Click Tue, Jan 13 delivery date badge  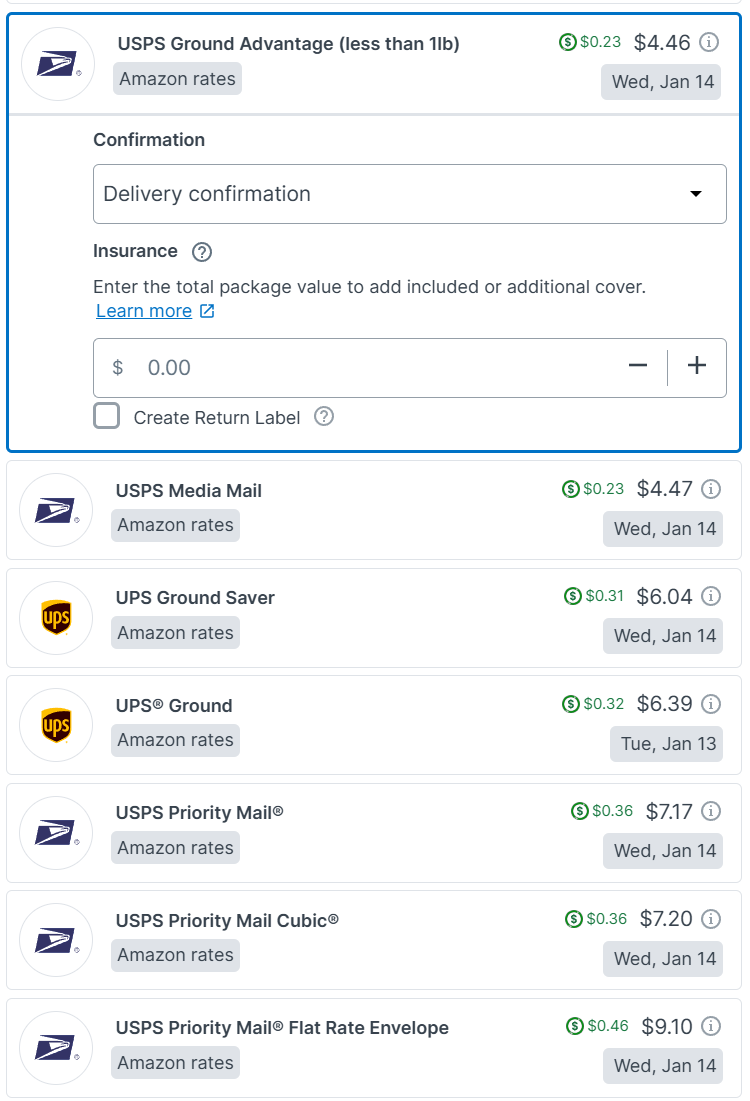tap(665, 743)
